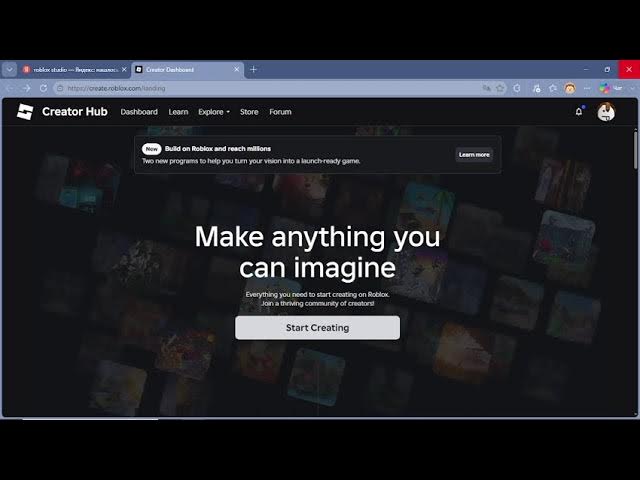Click the site info lock icon in address bar
640x480 pixels.
60,88
